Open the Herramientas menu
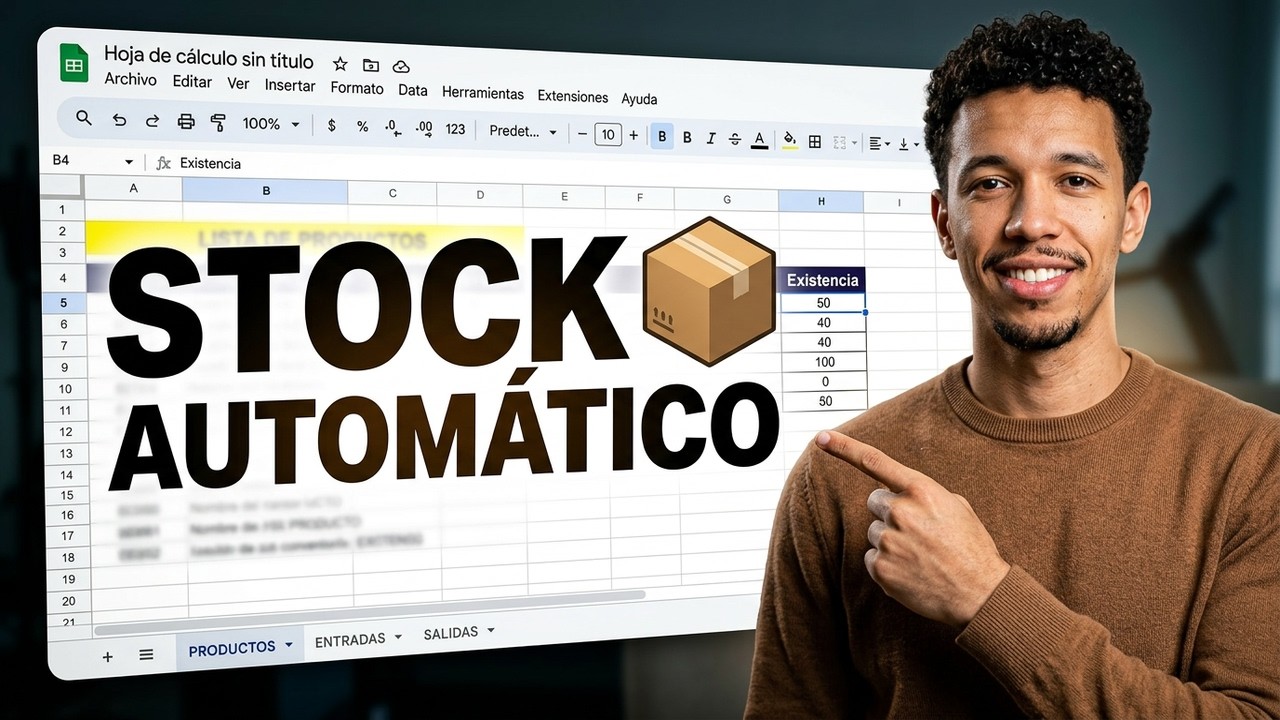 [483, 93]
